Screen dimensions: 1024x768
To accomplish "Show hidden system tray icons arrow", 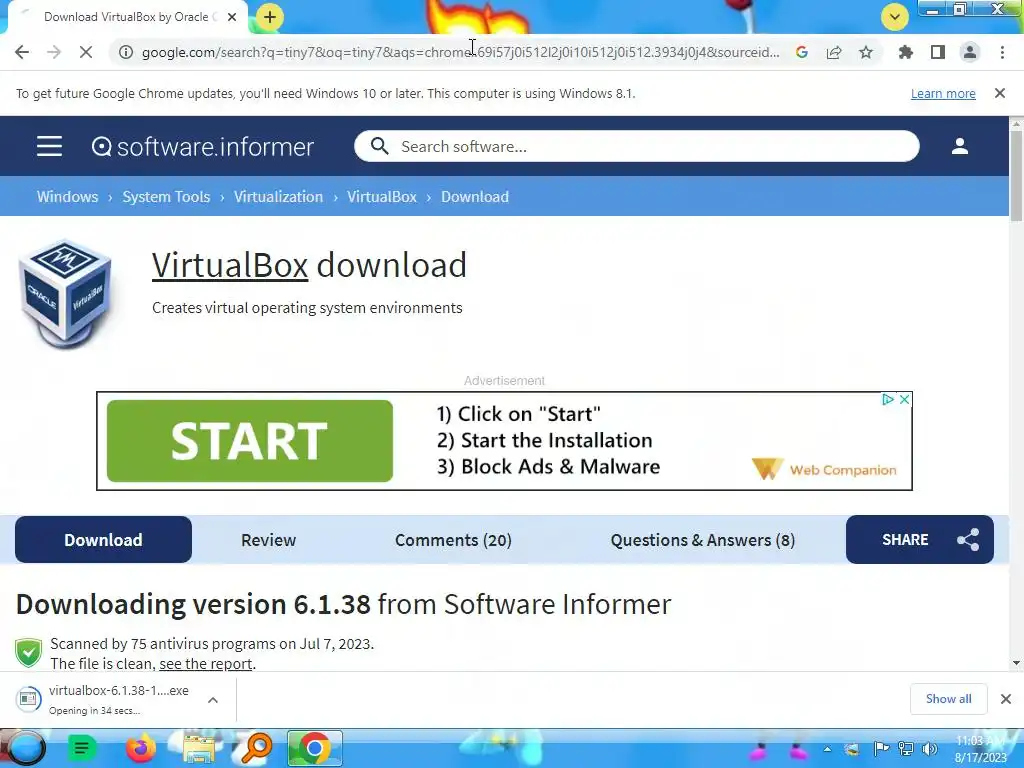I will pyautogui.click(x=827, y=749).
